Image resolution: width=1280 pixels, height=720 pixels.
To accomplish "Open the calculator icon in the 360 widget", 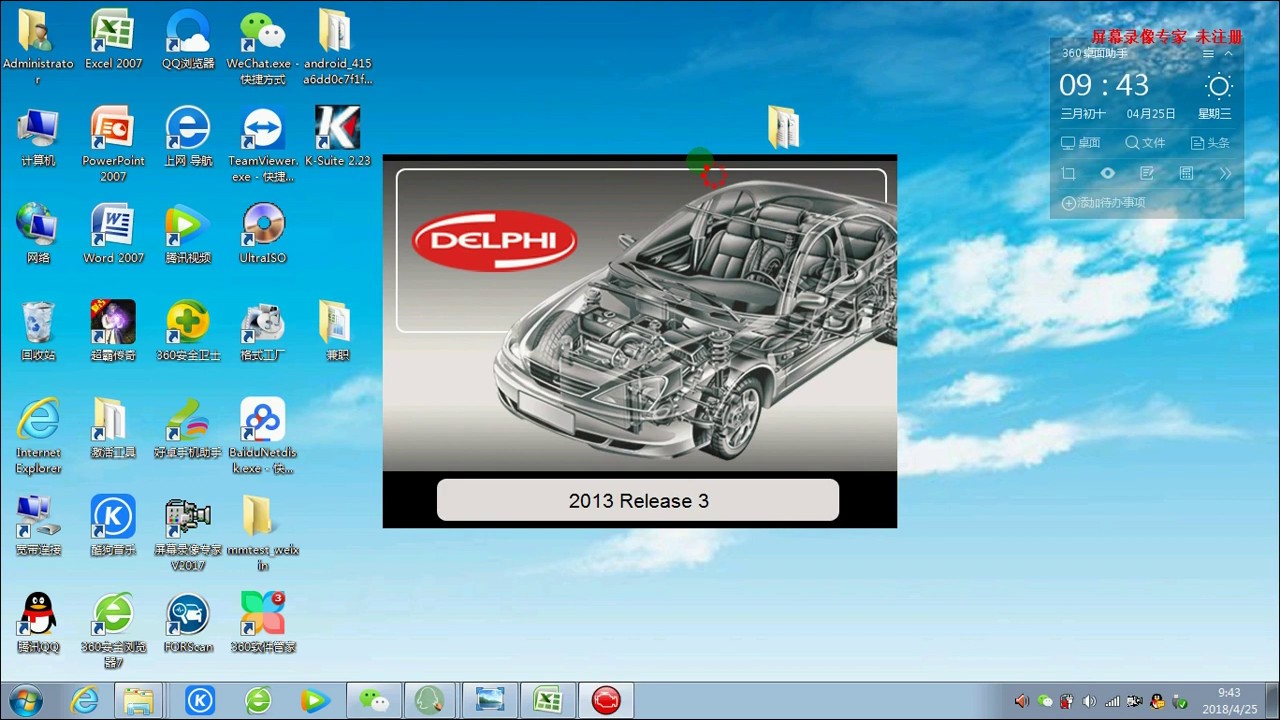I will (x=1186, y=174).
